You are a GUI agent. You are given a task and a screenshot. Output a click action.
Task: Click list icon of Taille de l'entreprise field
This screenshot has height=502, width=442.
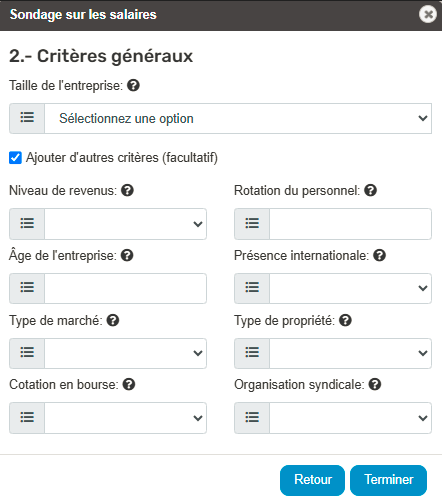pyautogui.click(x=27, y=118)
